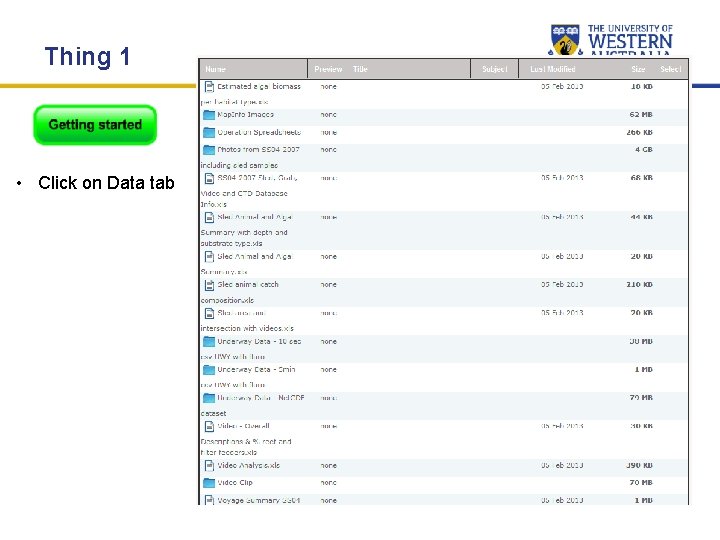Click the Title column header
The height and width of the screenshot is (540, 720).
360,69
